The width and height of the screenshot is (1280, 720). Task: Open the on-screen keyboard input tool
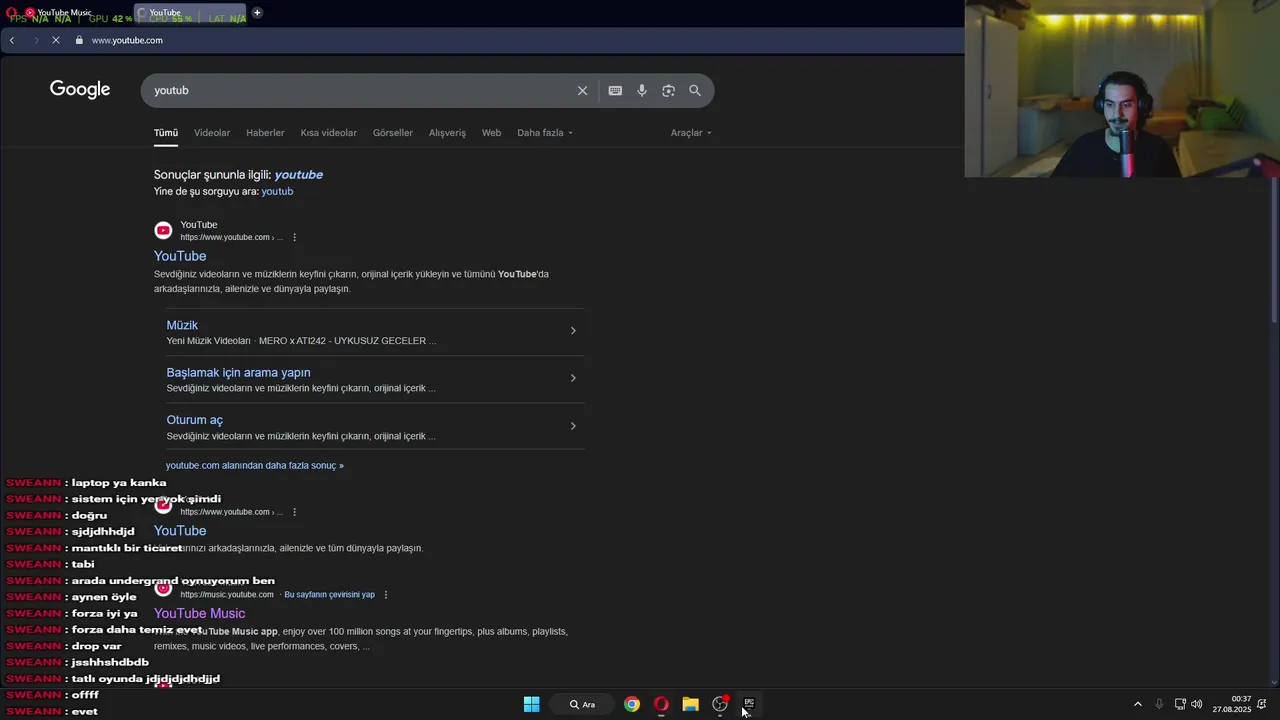(x=615, y=90)
